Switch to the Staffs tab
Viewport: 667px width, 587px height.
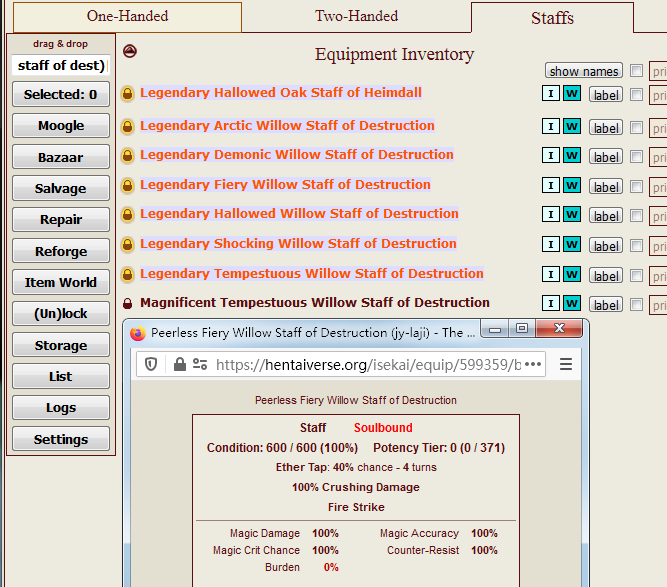pos(552,18)
